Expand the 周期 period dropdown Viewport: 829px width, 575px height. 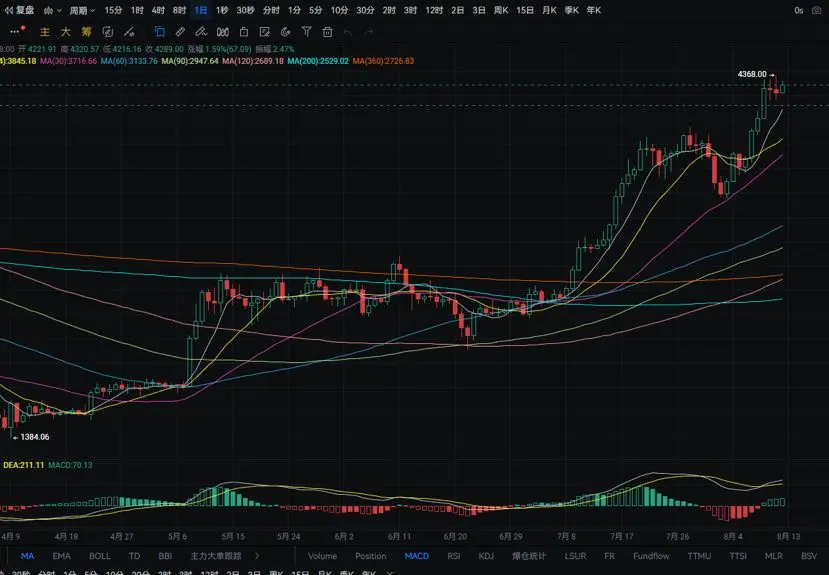[x=82, y=11]
